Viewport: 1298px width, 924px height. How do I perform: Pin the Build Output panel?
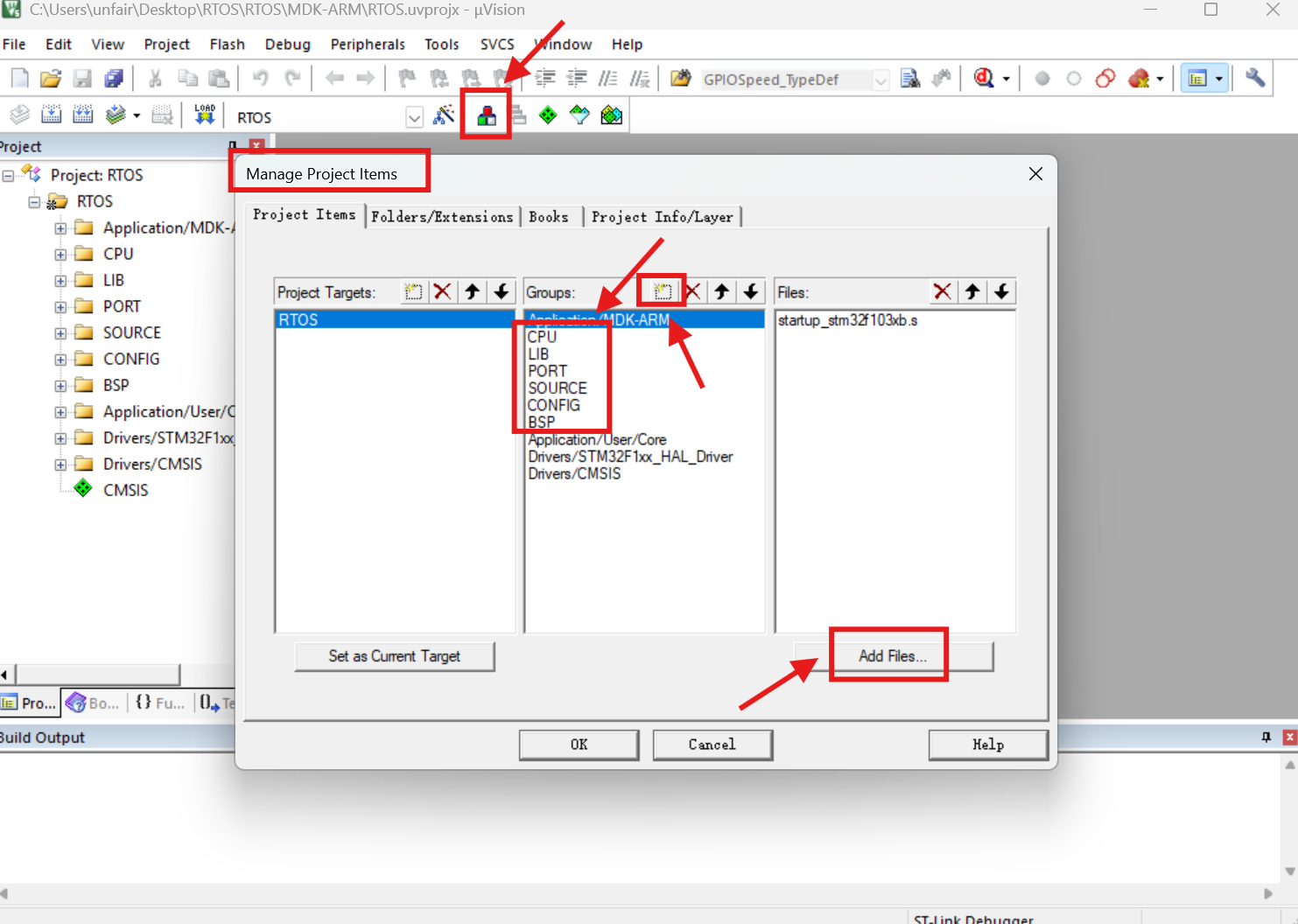1266,738
